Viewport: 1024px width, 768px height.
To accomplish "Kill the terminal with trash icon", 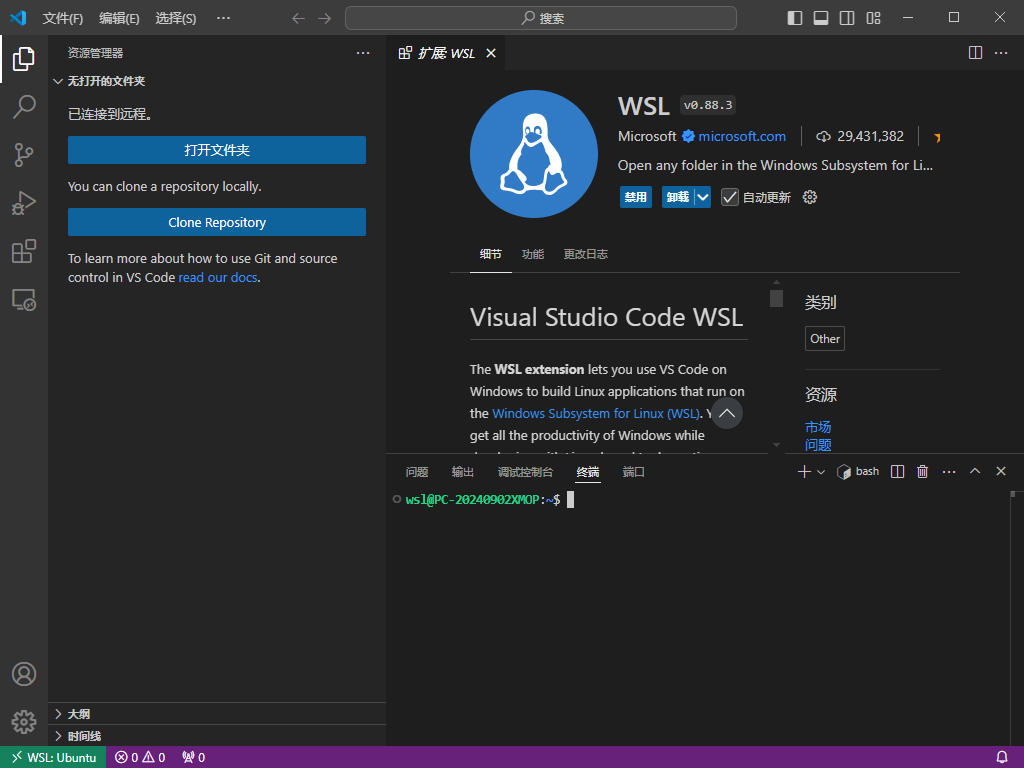I will (x=923, y=472).
